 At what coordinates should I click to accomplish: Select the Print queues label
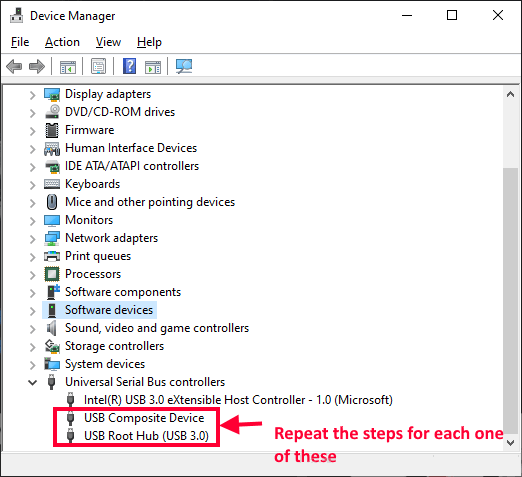[98, 256]
